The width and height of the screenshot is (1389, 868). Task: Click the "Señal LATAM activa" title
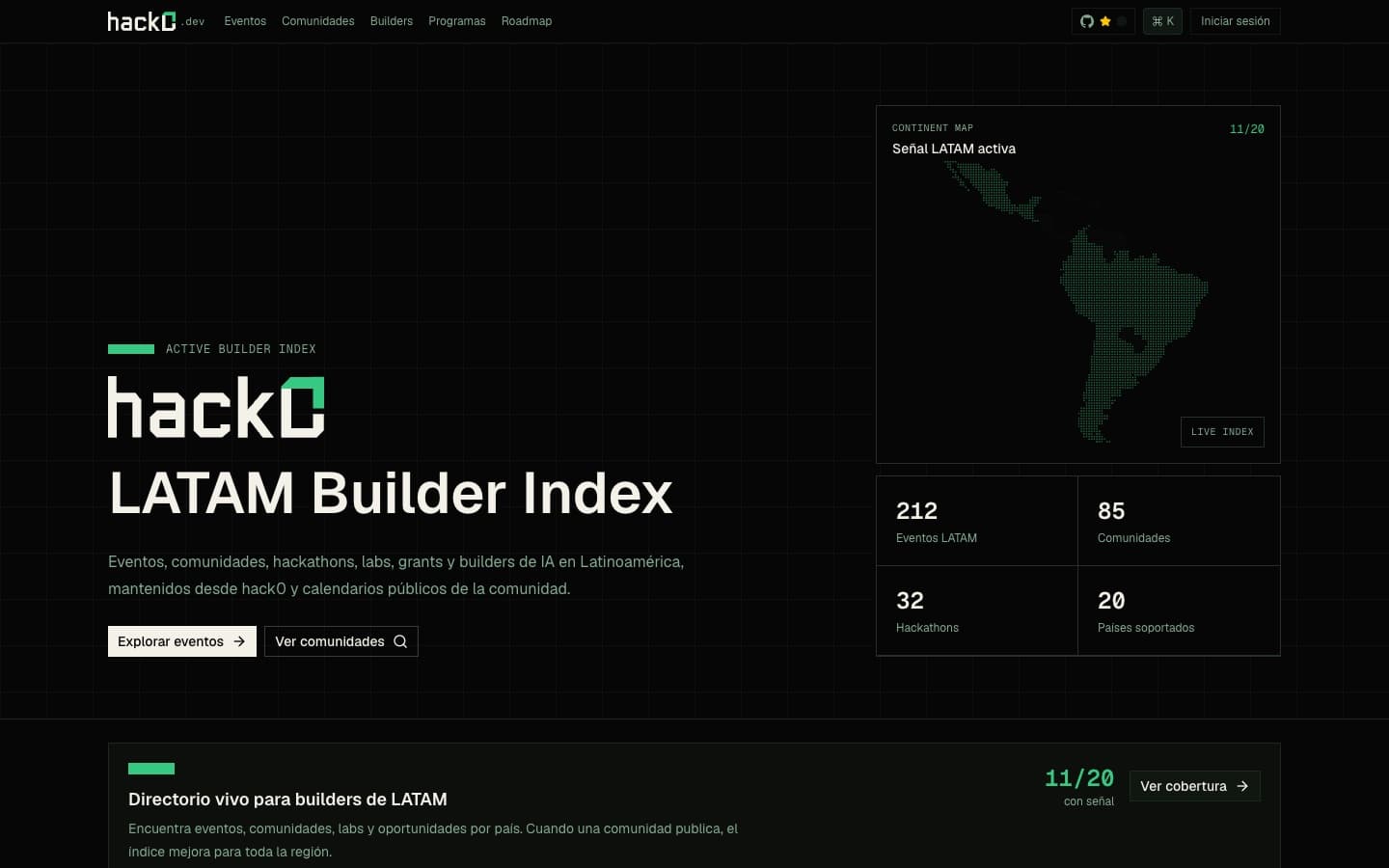point(954,149)
